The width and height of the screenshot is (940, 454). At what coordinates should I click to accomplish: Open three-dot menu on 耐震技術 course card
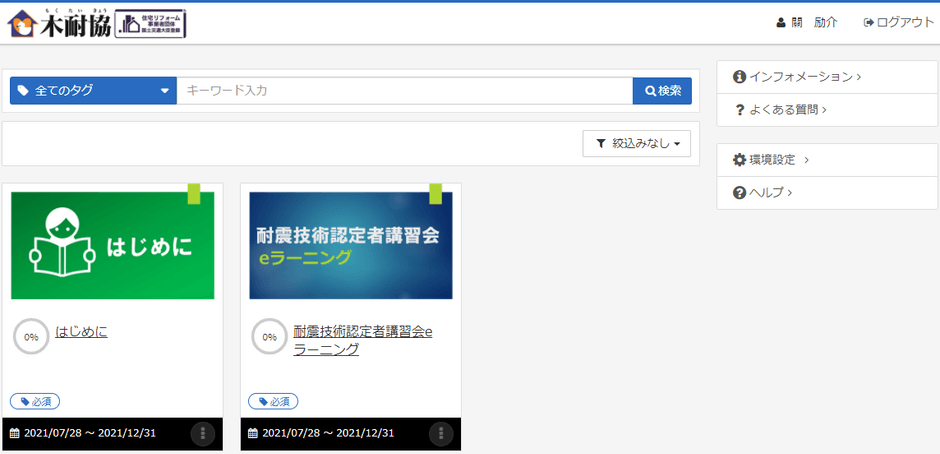click(441, 433)
